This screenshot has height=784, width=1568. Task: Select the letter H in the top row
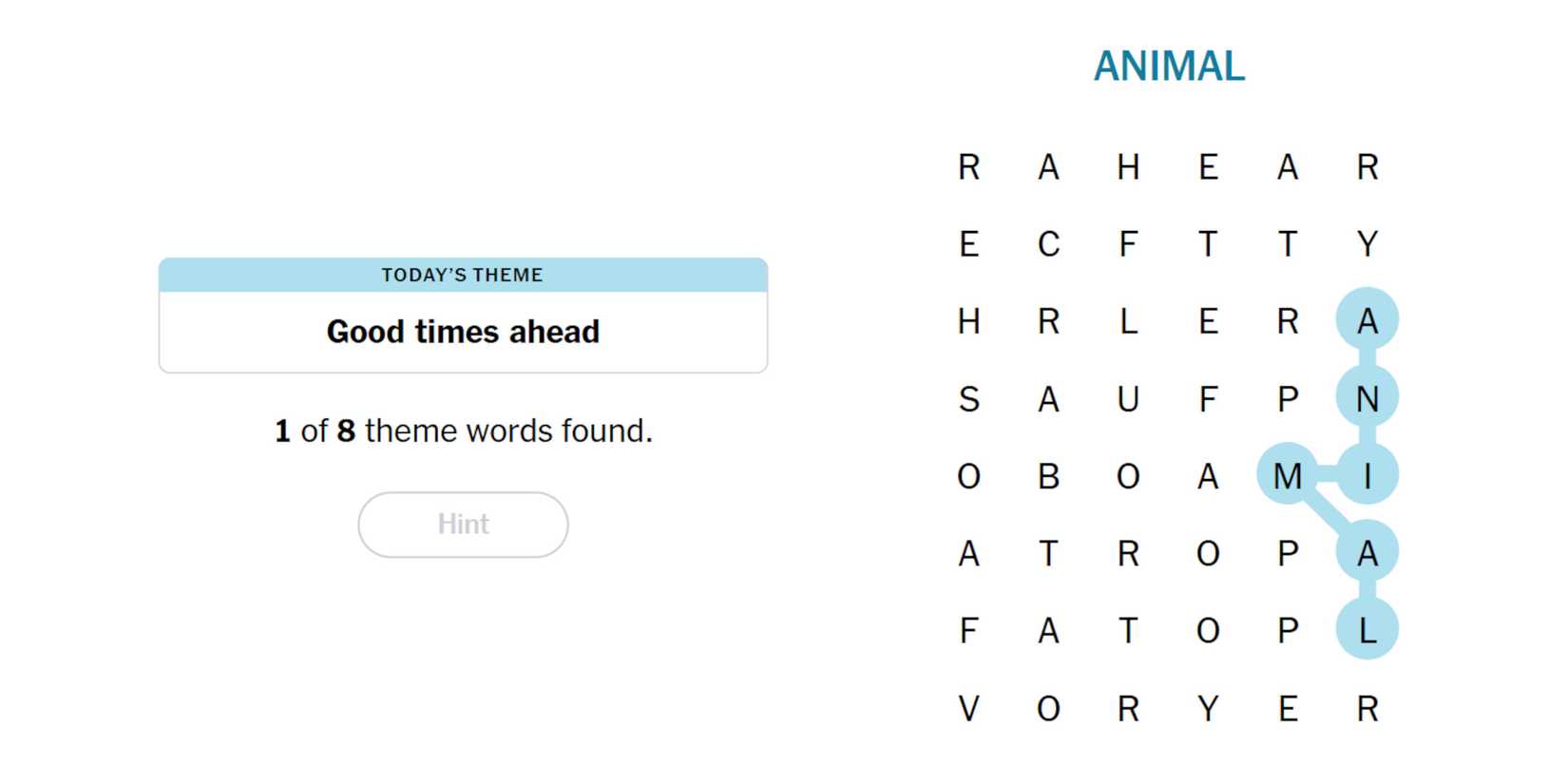[x=1128, y=167]
